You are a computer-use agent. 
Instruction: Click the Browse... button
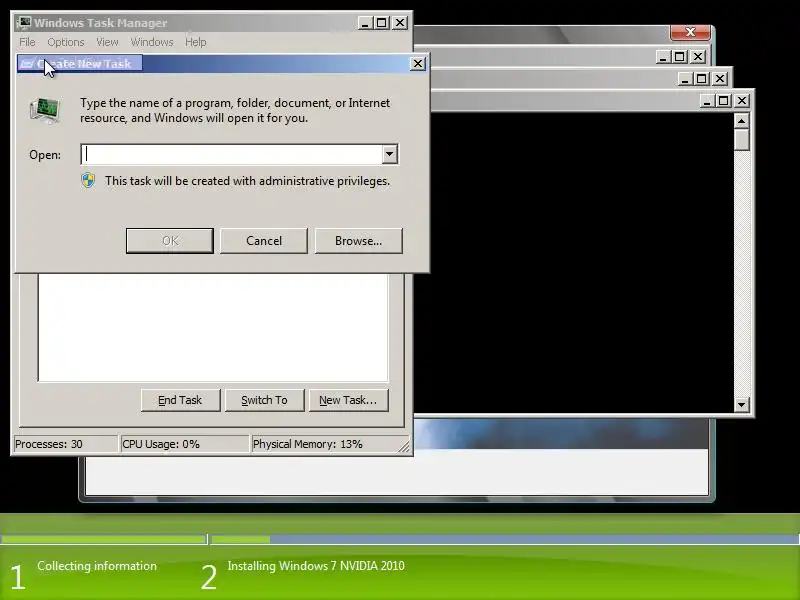[359, 241]
